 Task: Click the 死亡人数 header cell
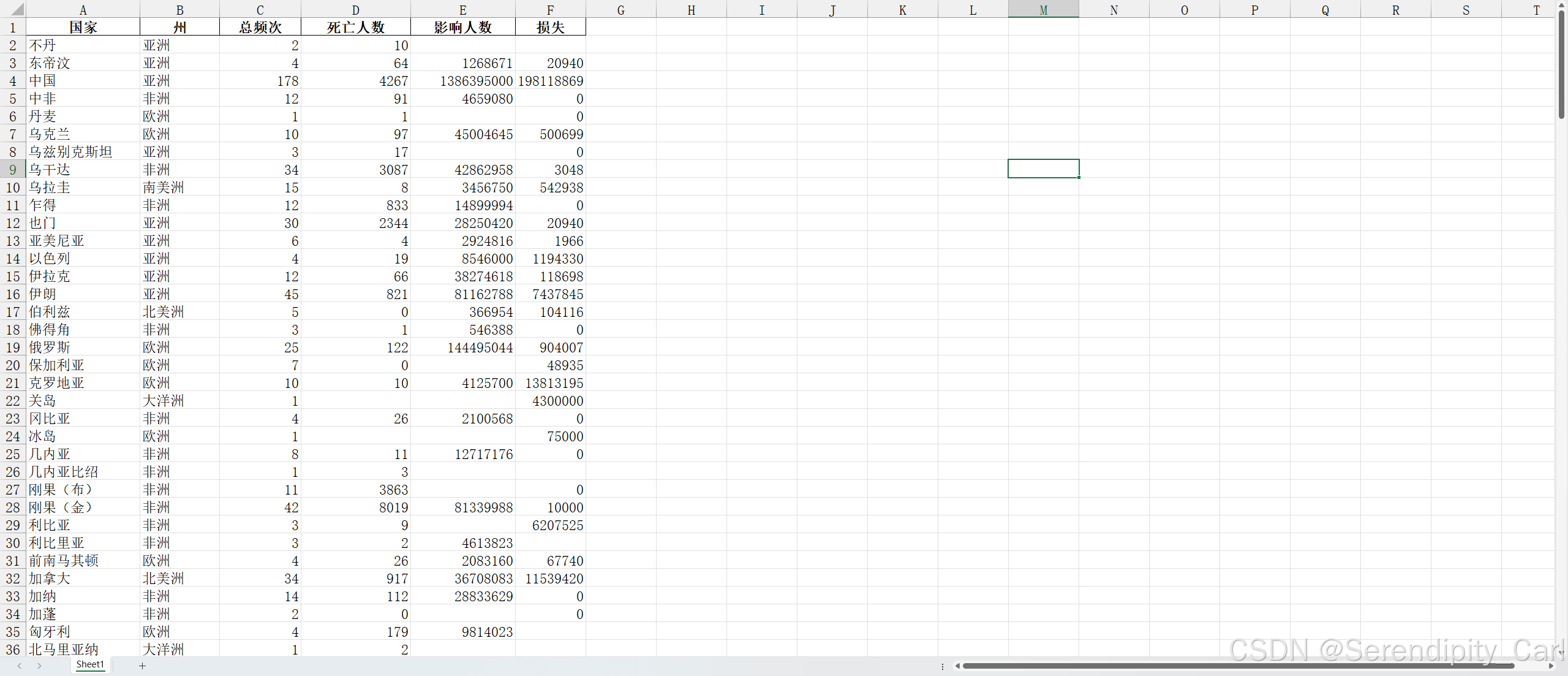tap(355, 28)
